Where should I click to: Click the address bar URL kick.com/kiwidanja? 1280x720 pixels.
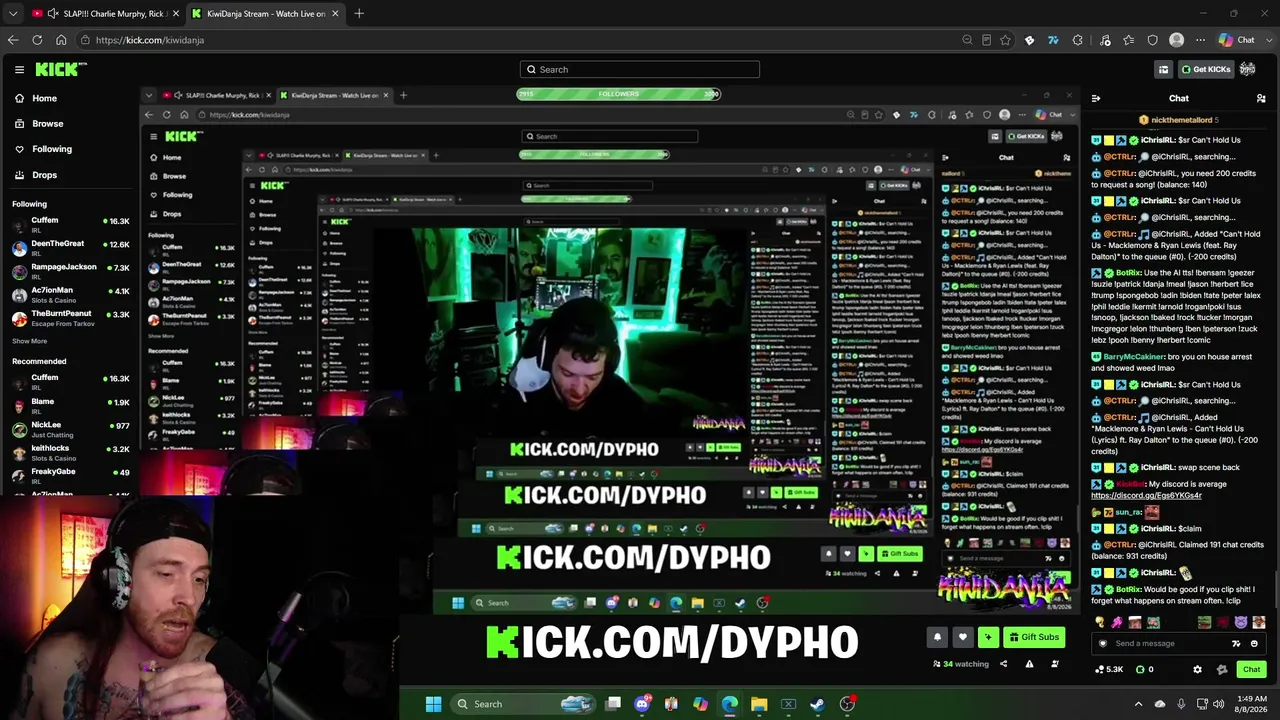(x=150, y=40)
